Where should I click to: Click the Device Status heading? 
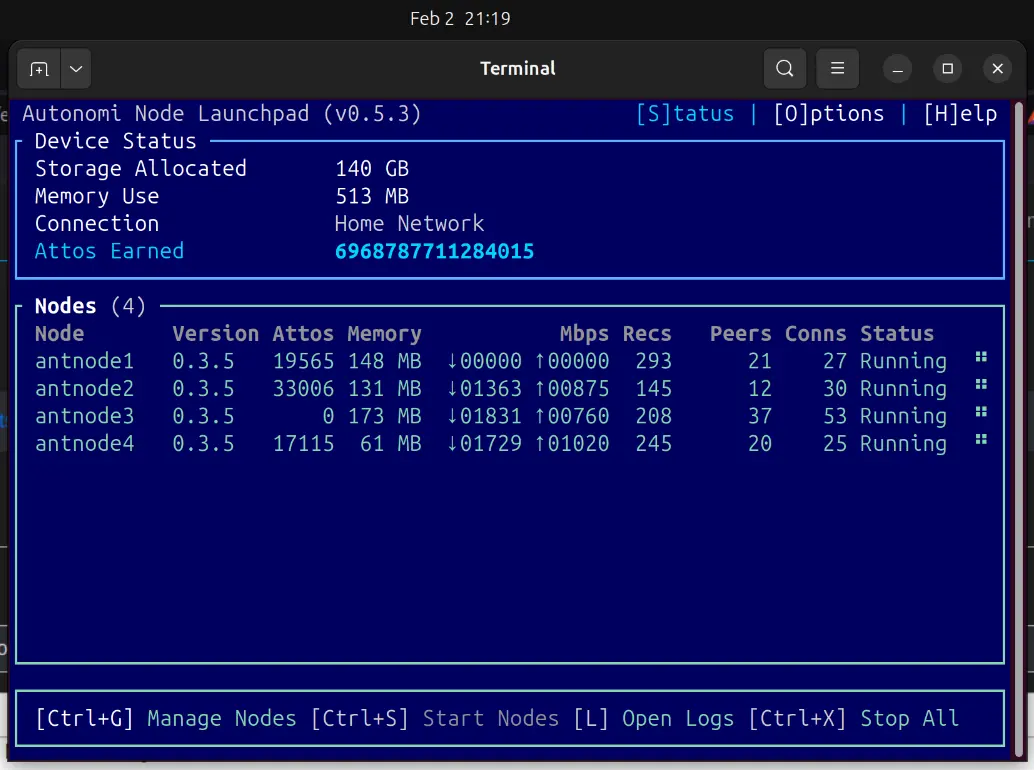click(x=115, y=141)
